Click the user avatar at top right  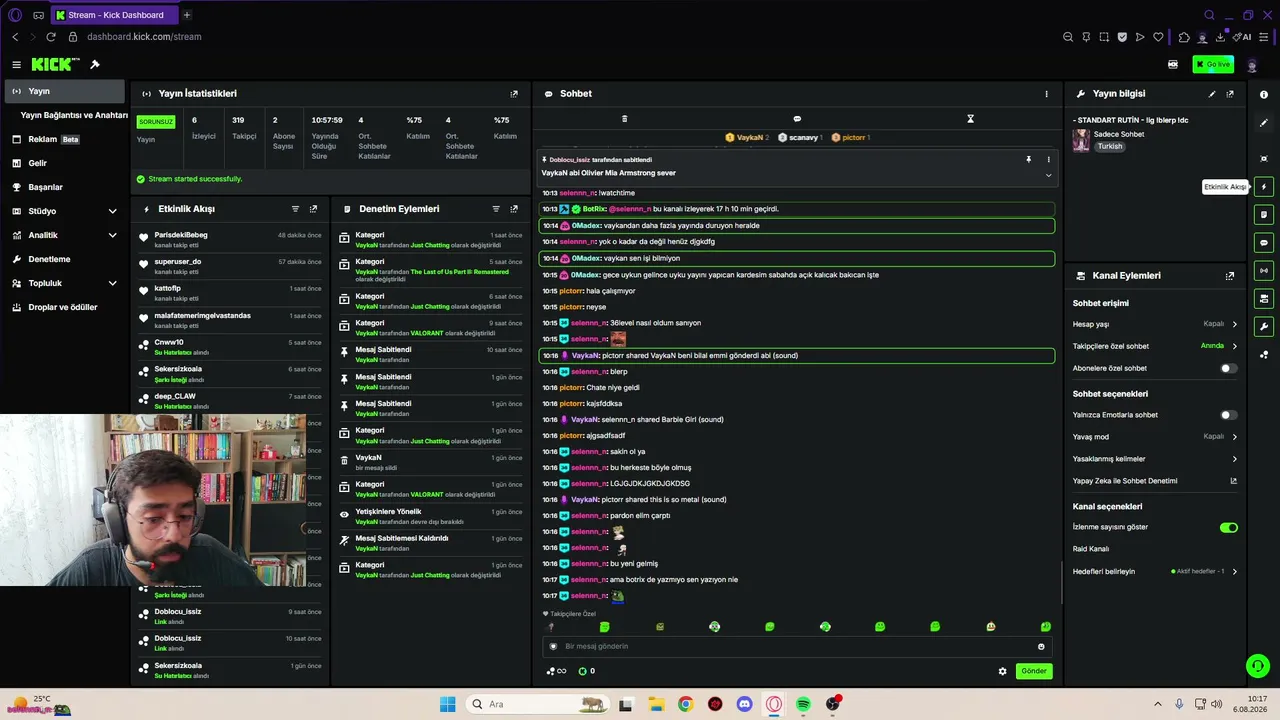point(1252,64)
